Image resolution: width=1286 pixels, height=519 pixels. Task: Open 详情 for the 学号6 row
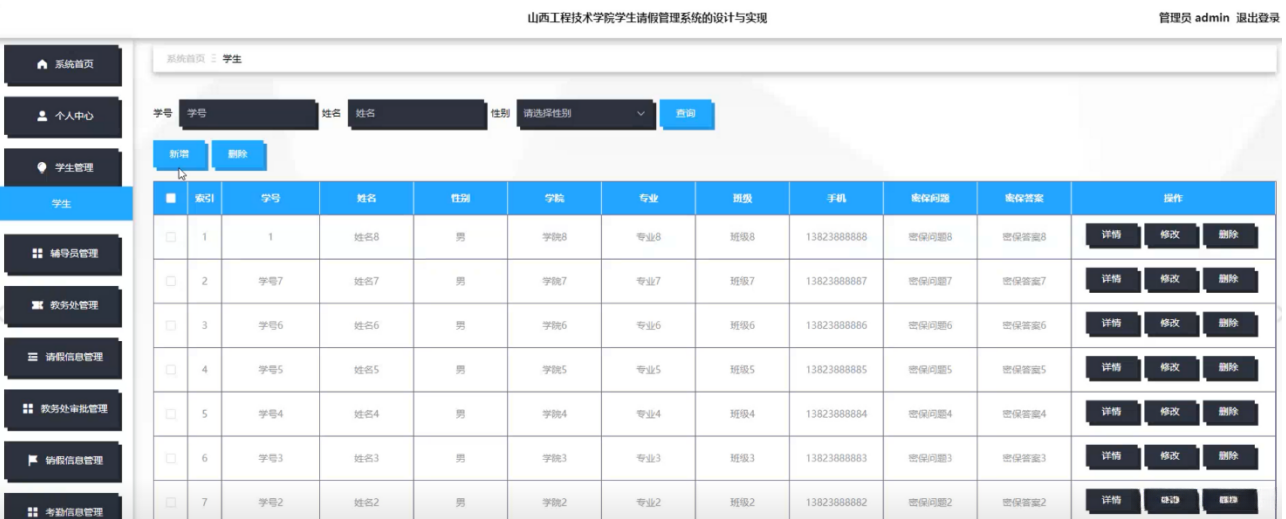tap(1111, 324)
